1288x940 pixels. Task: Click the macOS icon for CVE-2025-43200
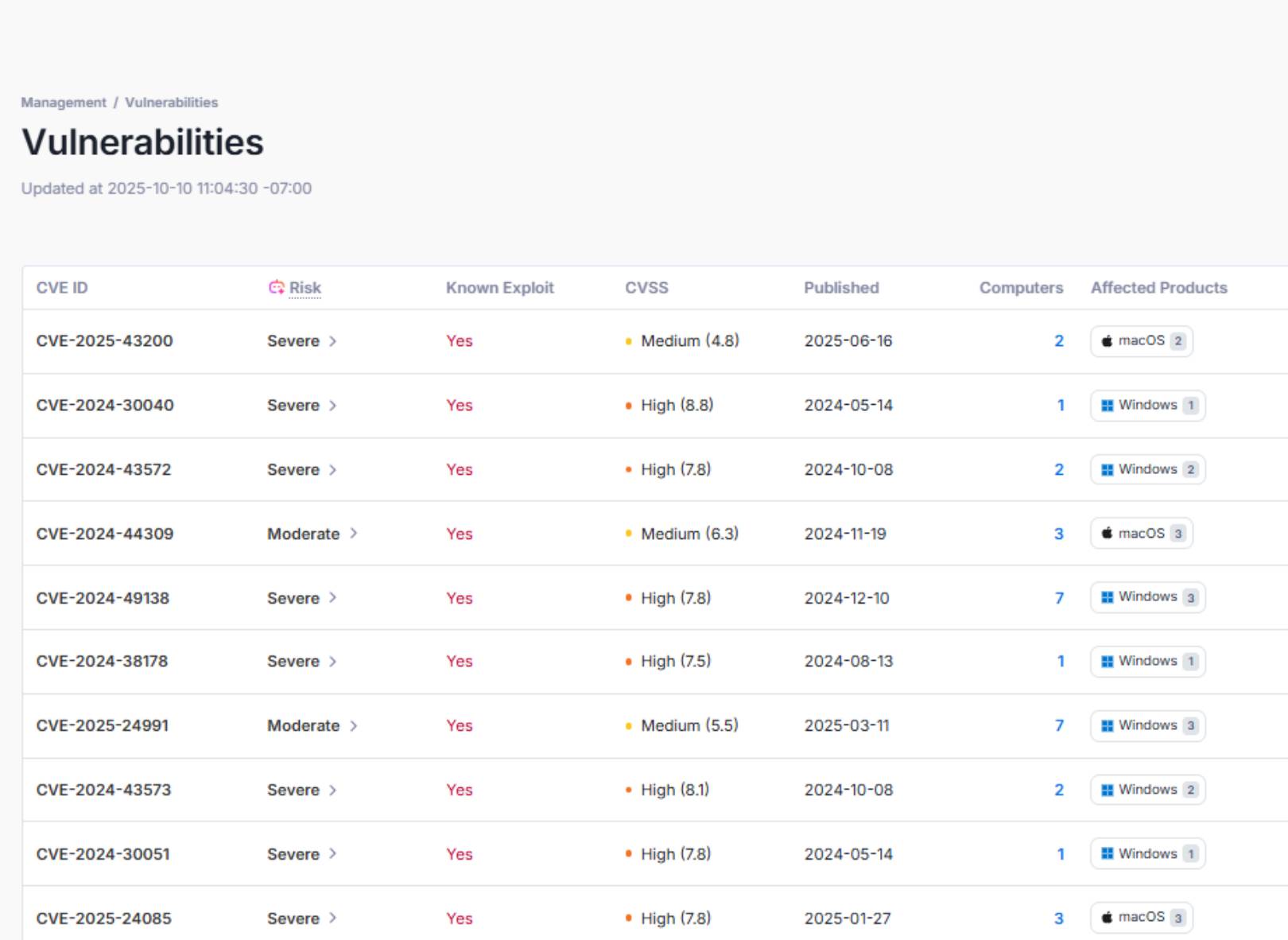pyautogui.click(x=1107, y=341)
